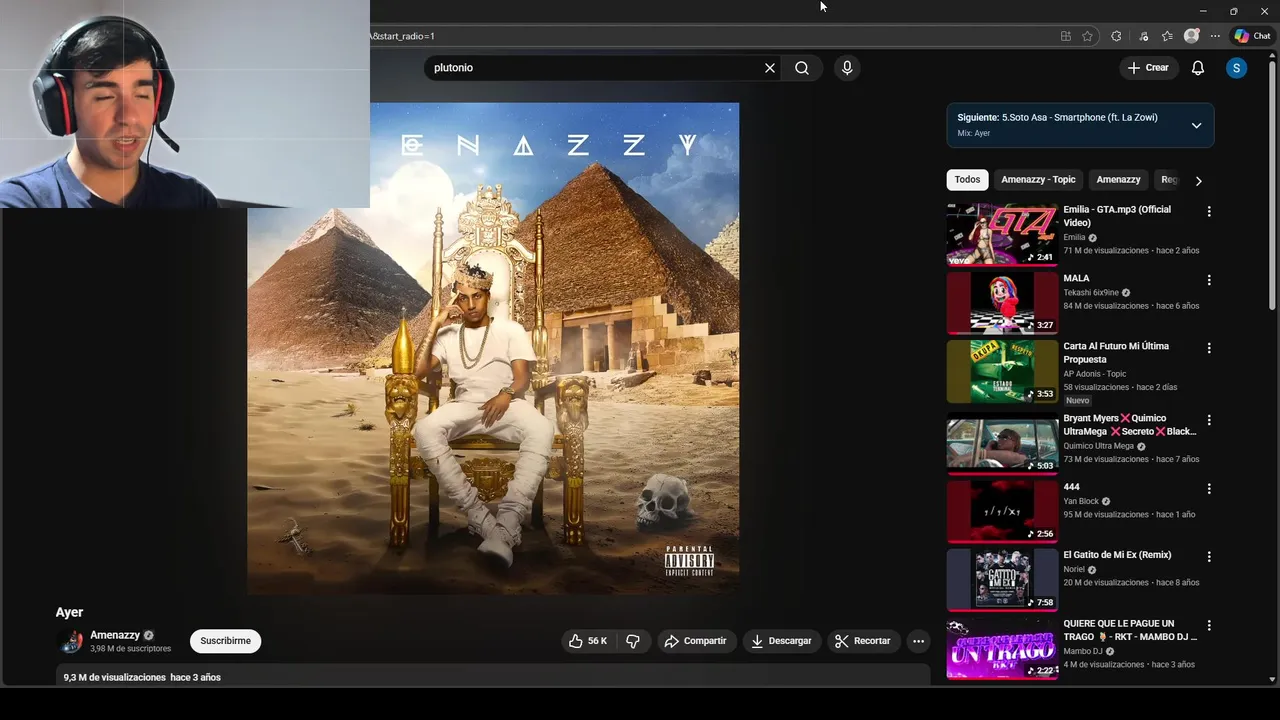1280x720 pixels.
Task: Click the Recortar clip button
Action: 863,641
